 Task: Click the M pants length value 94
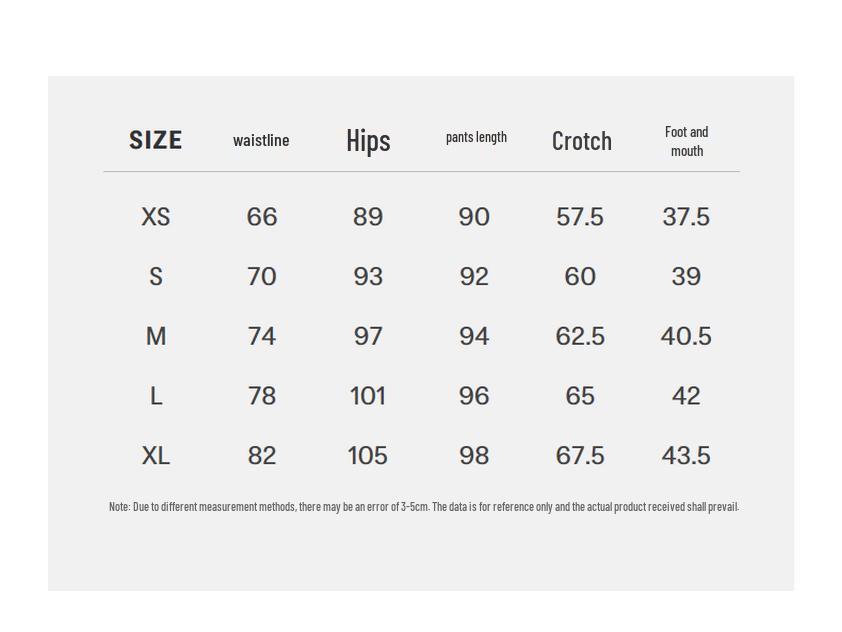(x=474, y=336)
